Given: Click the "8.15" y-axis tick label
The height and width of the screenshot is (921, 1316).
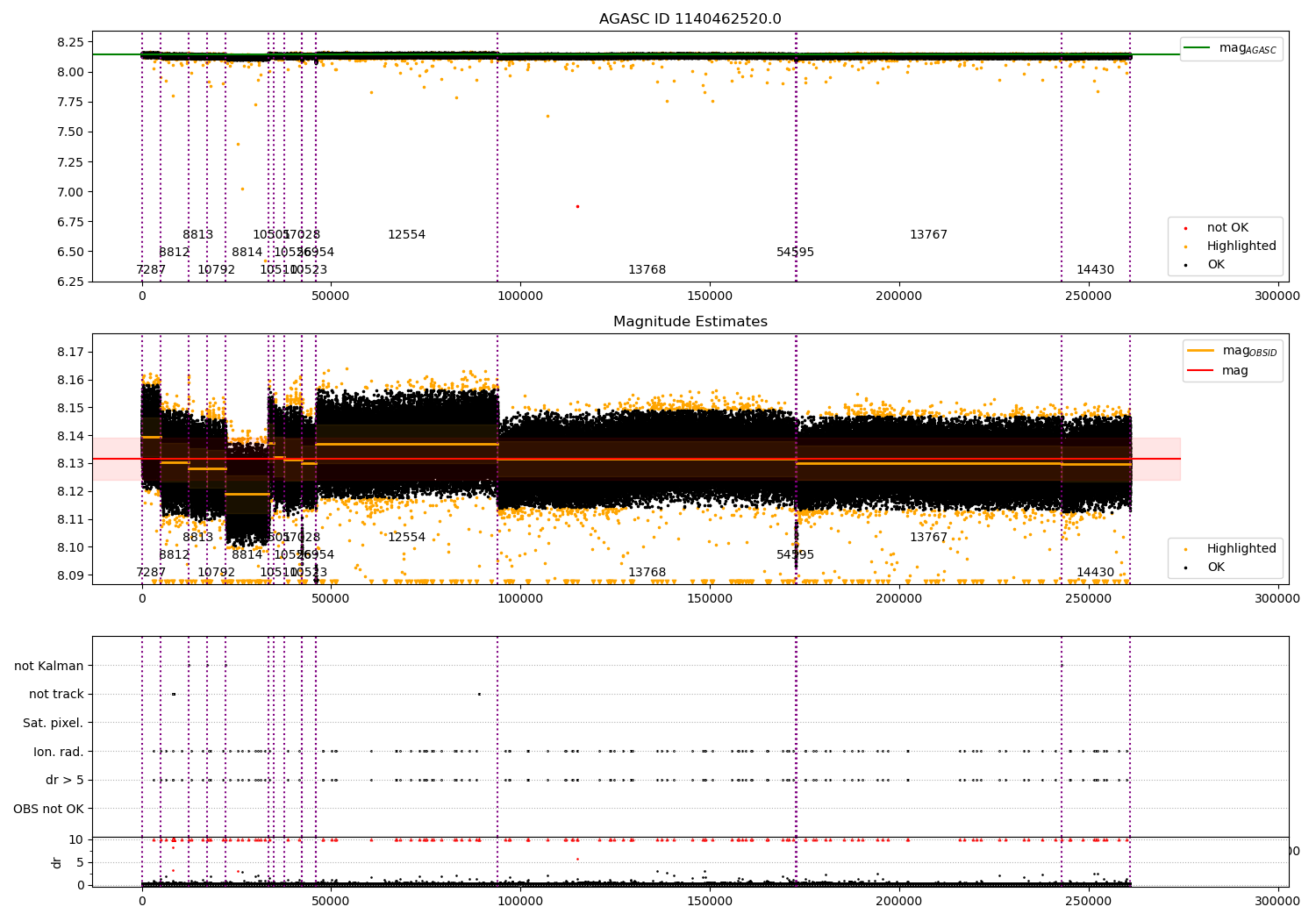Looking at the screenshot, I should click(x=69, y=408).
